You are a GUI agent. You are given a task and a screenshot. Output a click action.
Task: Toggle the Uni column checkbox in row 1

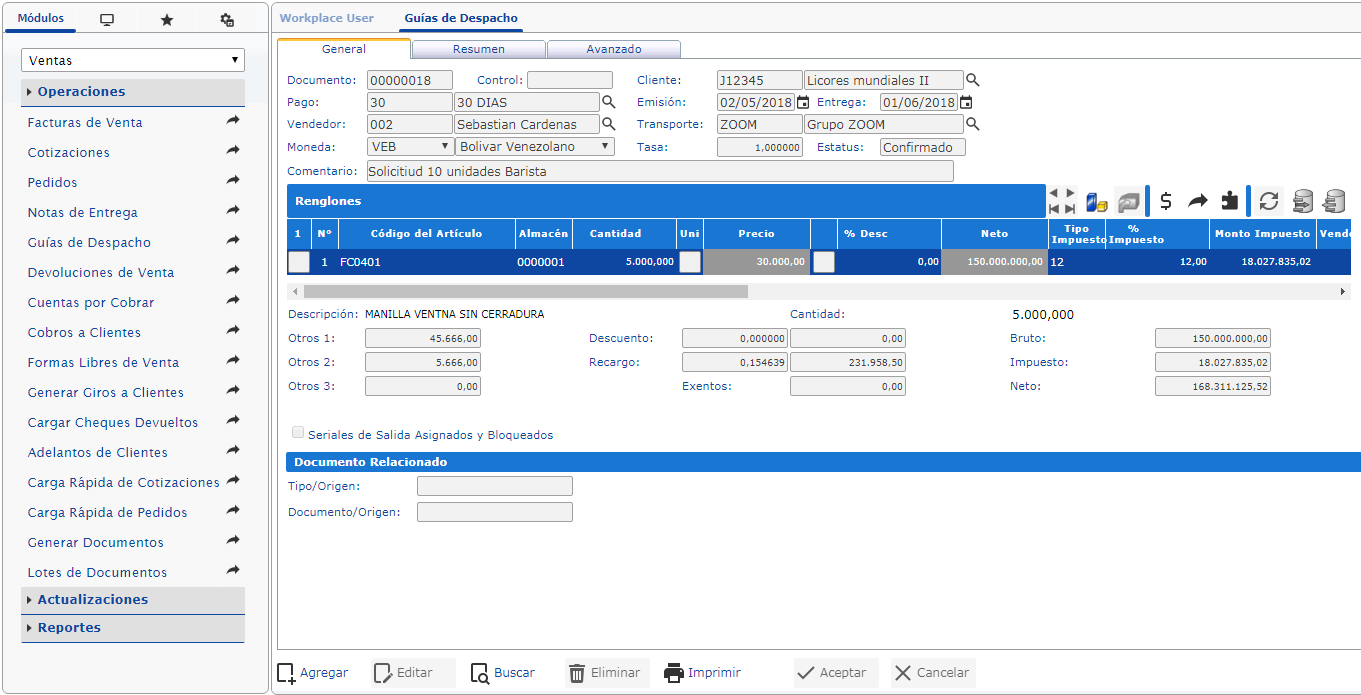coord(690,262)
